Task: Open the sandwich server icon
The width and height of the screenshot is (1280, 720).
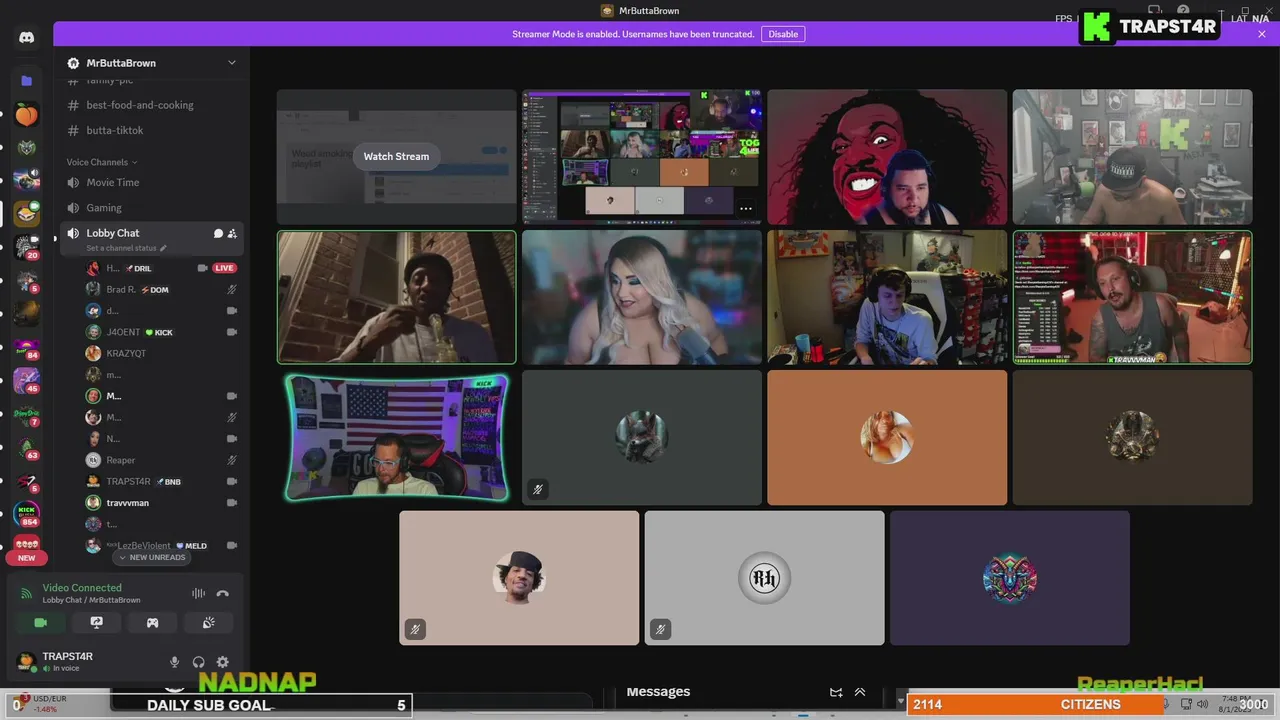Action: tap(27, 213)
